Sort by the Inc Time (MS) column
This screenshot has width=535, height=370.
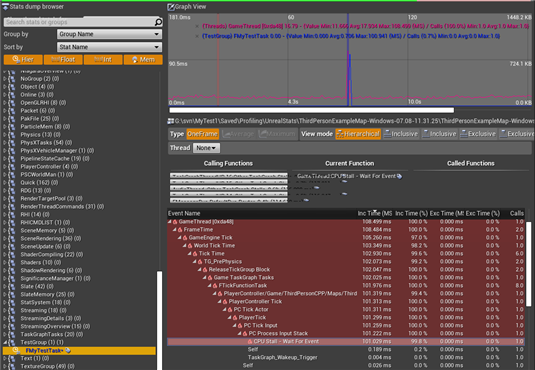coord(375,213)
